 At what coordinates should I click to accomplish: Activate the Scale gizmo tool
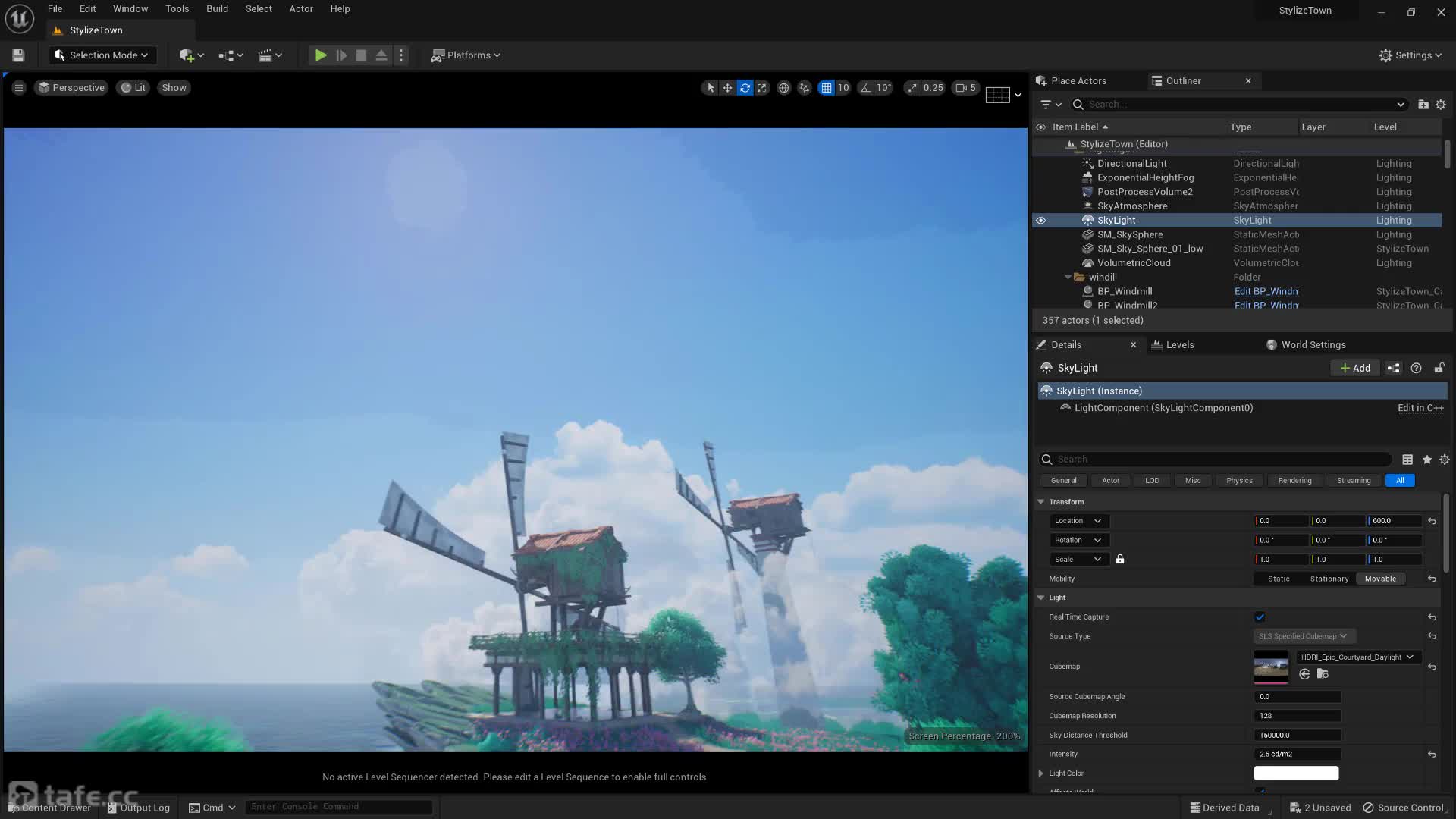click(761, 88)
